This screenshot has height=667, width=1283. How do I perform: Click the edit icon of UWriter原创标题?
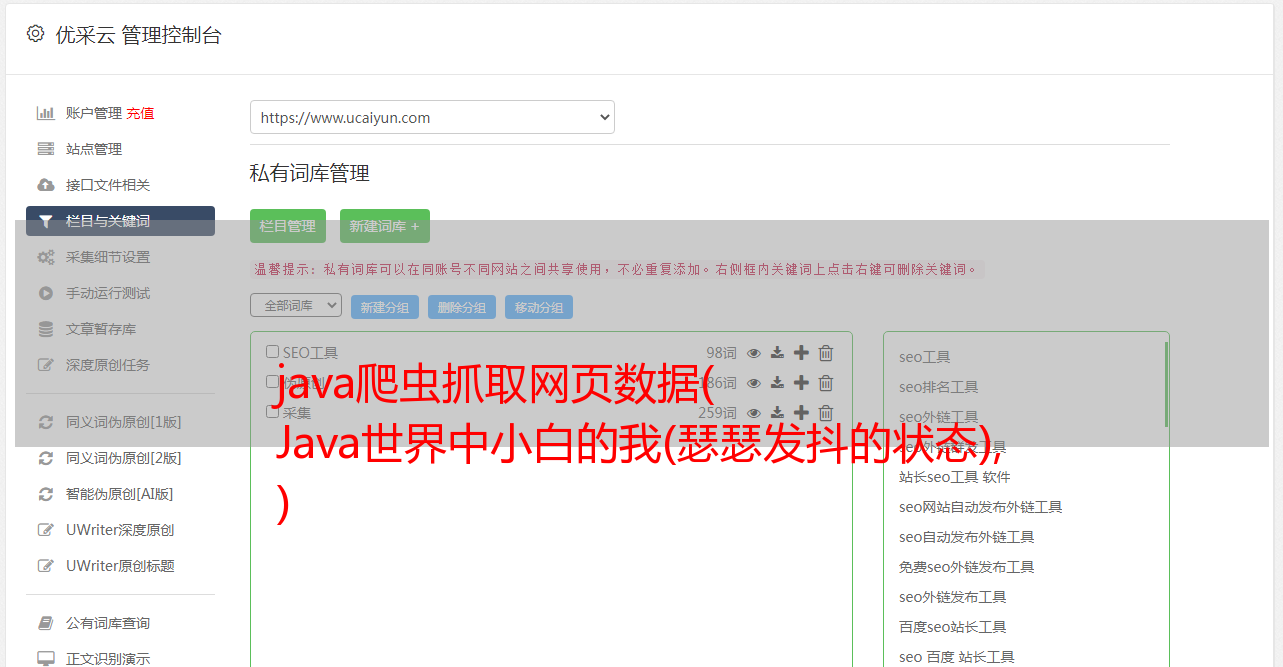point(46,566)
